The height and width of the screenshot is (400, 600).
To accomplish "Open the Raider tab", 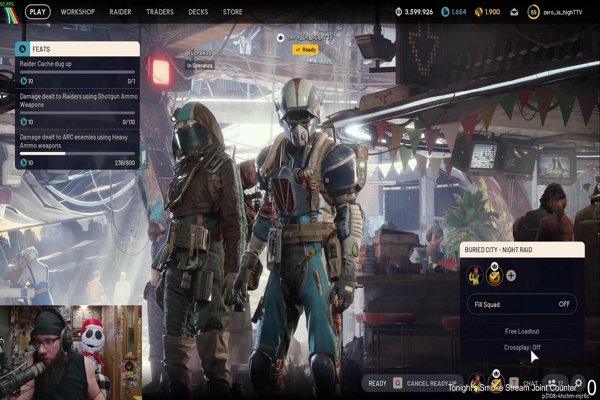I will [x=120, y=12].
